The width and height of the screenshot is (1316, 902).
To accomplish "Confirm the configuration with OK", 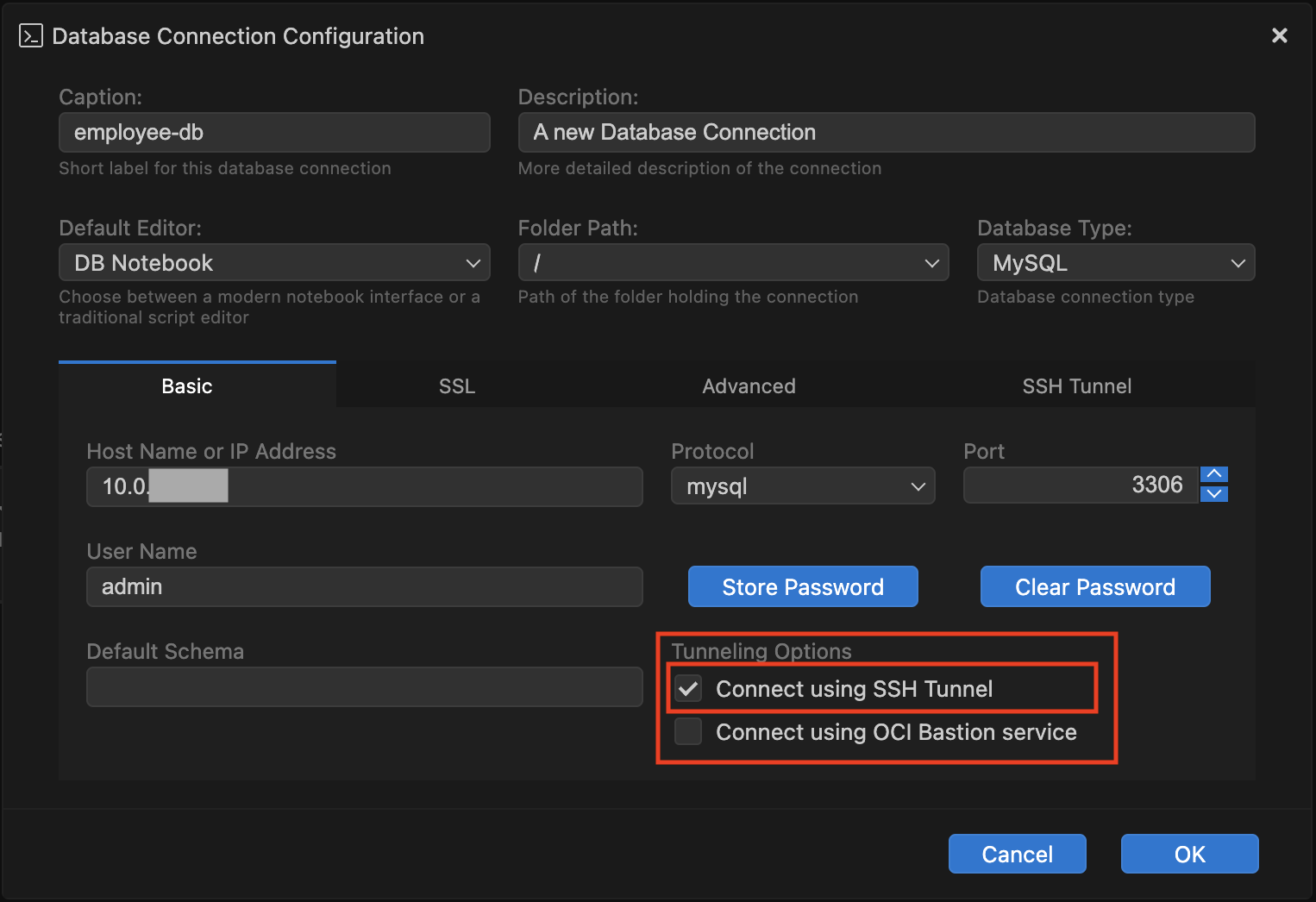I will (1189, 854).
